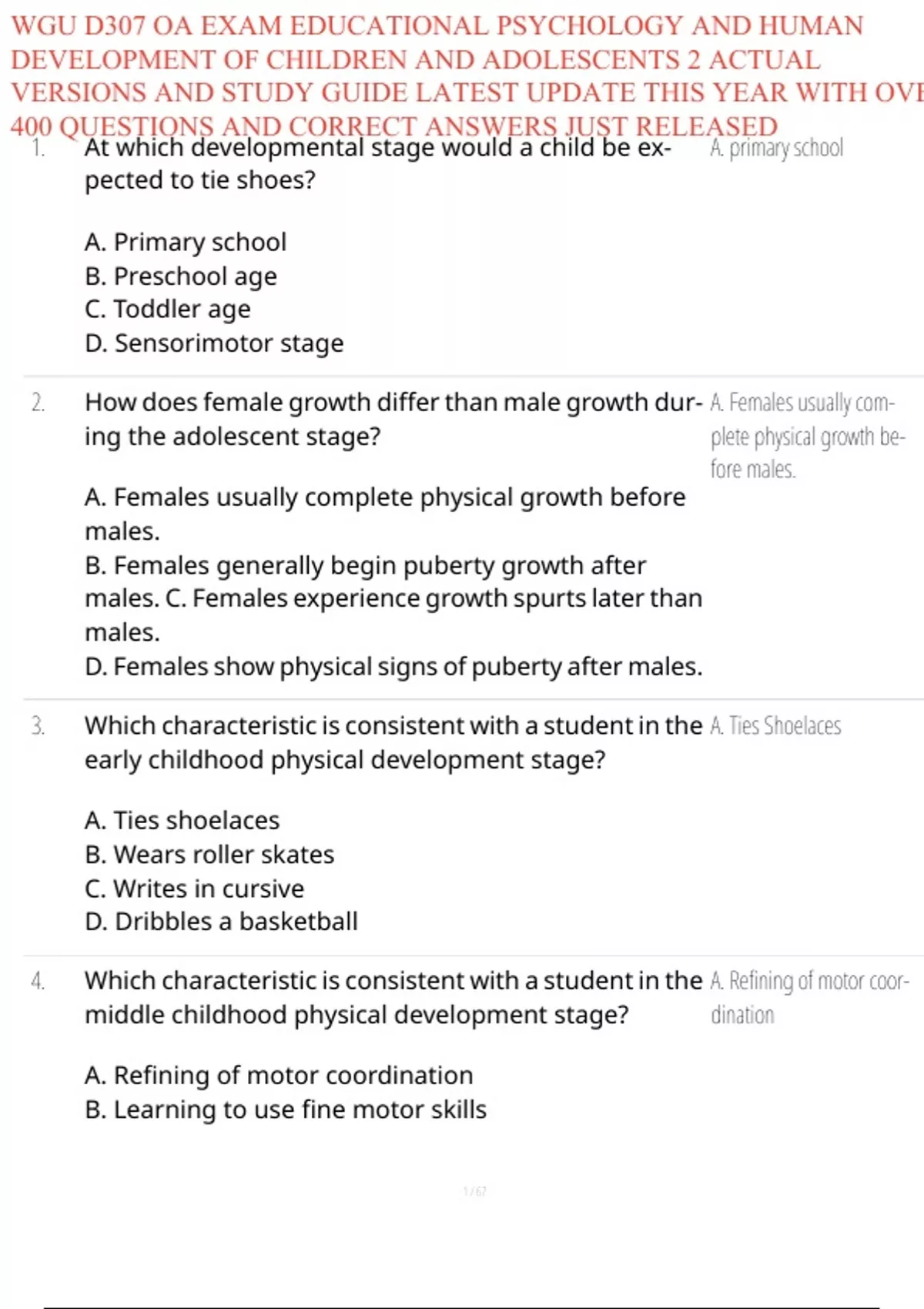Select option B. Learning to use fine motor skills
The height and width of the screenshot is (1309, 924).
(x=286, y=1110)
